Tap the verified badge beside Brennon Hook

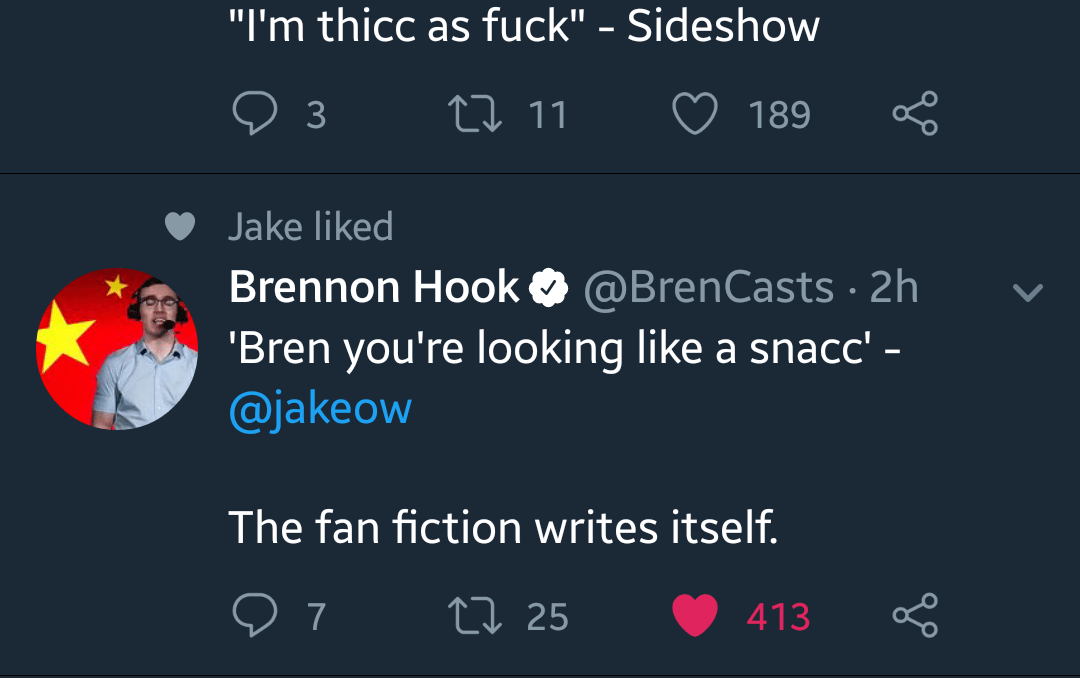[x=548, y=289]
